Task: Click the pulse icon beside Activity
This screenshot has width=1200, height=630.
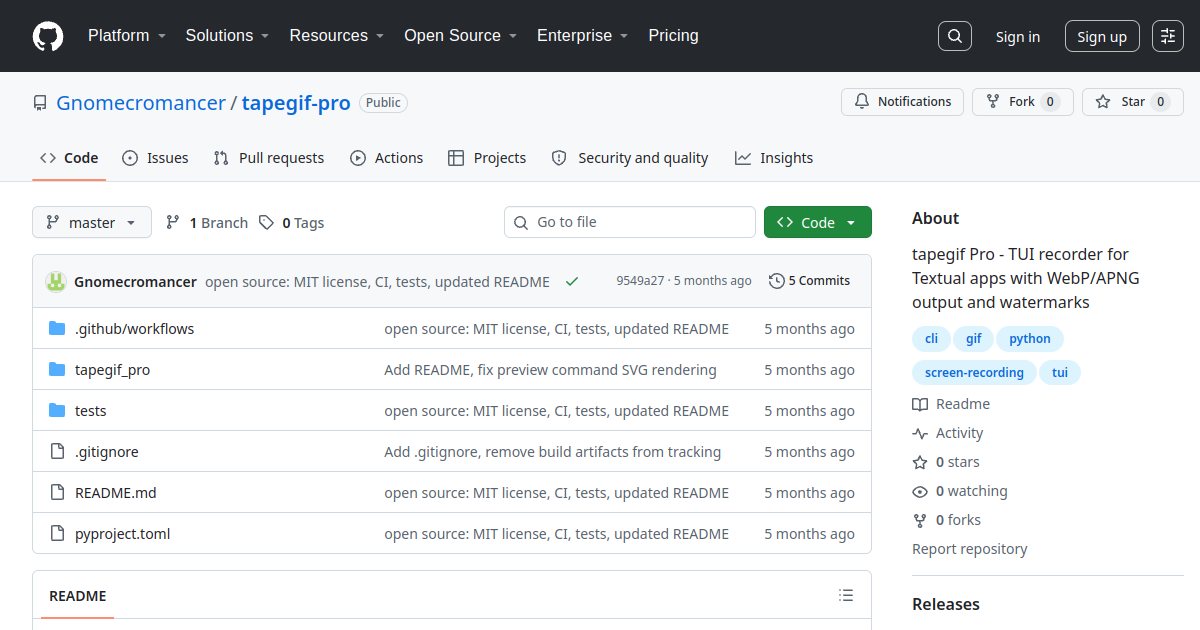Action: tap(920, 434)
